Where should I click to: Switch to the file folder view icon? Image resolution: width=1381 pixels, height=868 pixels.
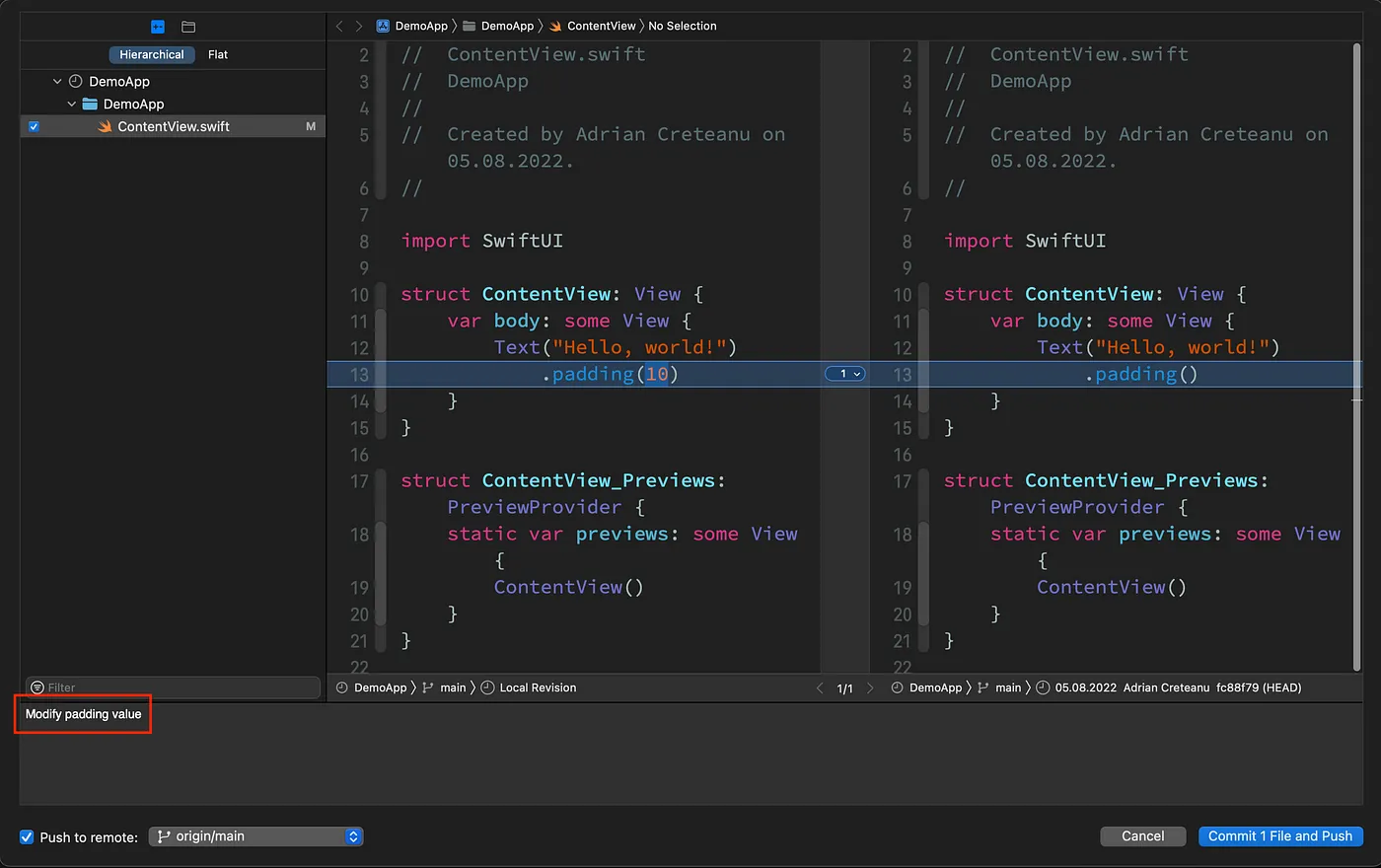(188, 27)
